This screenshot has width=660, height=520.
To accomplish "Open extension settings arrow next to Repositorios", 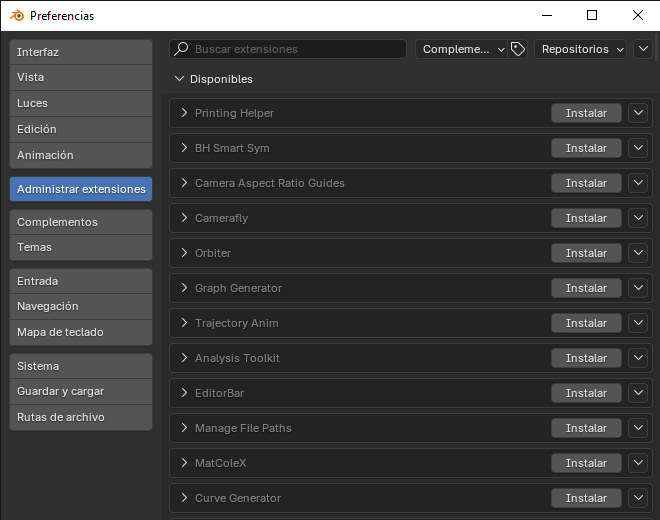I will click(x=642, y=49).
